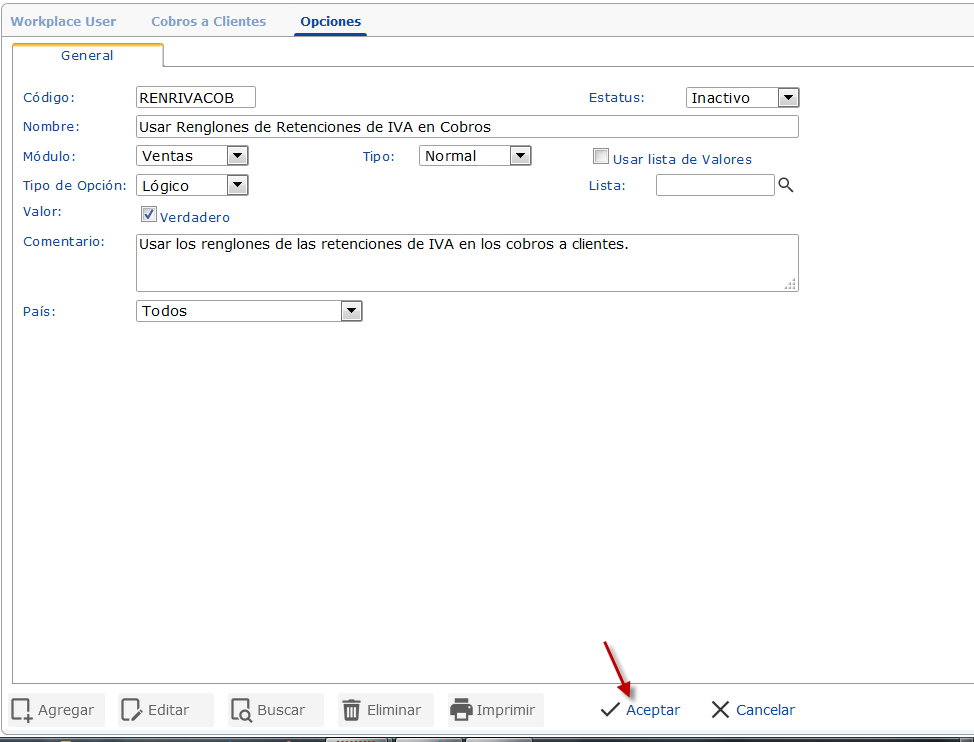
Task: Click the Agregar add-record icon
Action: point(22,710)
